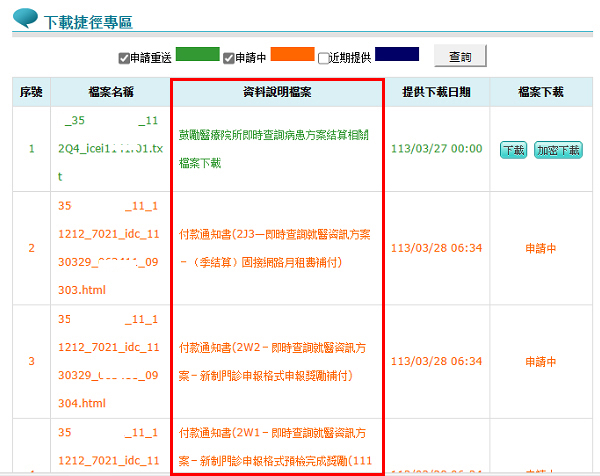Click the 檔案名稱 column header
The height and width of the screenshot is (476, 600).
click(110, 92)
